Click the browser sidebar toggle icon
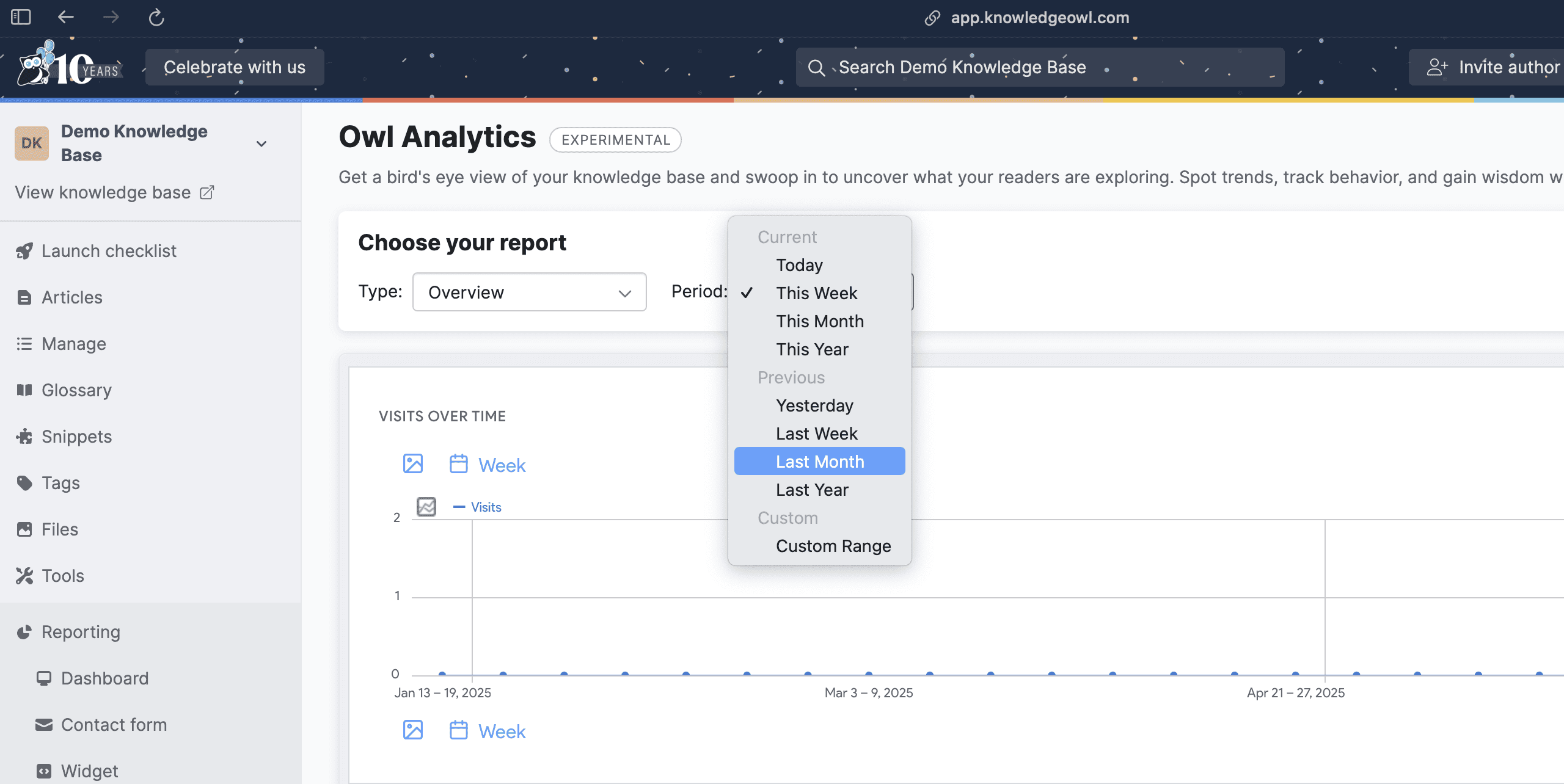1564x784 pixels. tap(21, 17)
